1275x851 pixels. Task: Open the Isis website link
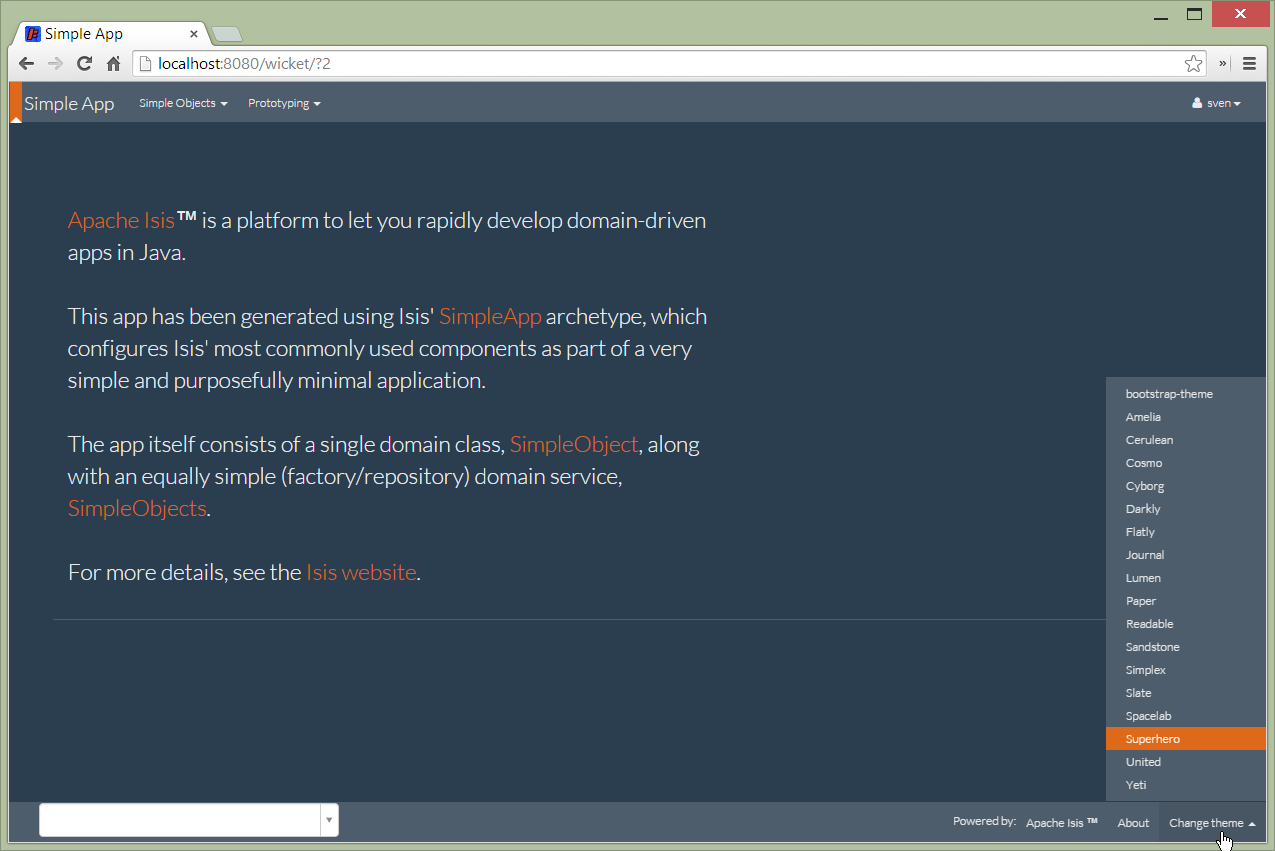(x=360, y=572)
